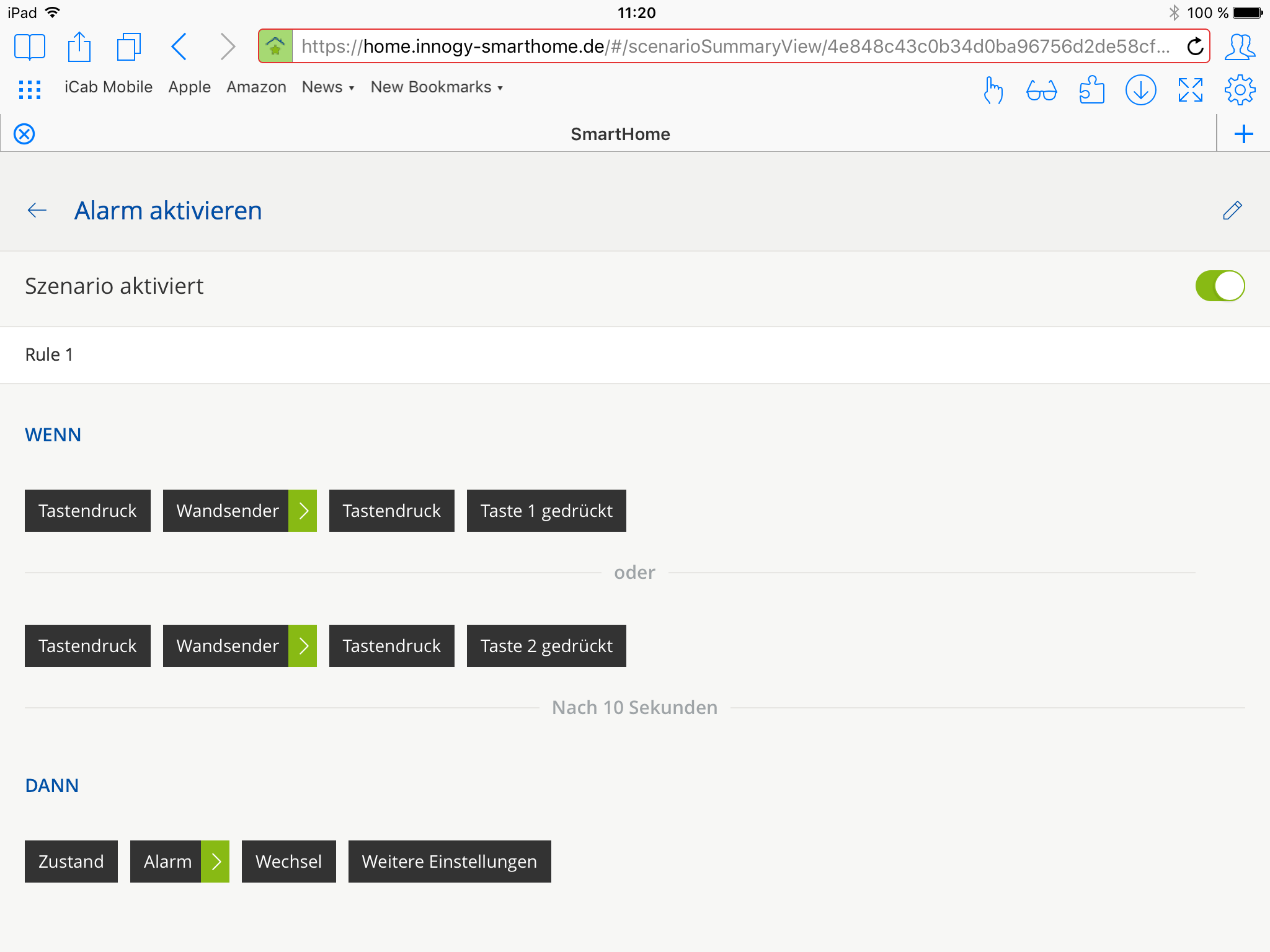
Task: Open the reader mode glasses icon
Action: click(1041, 90)
